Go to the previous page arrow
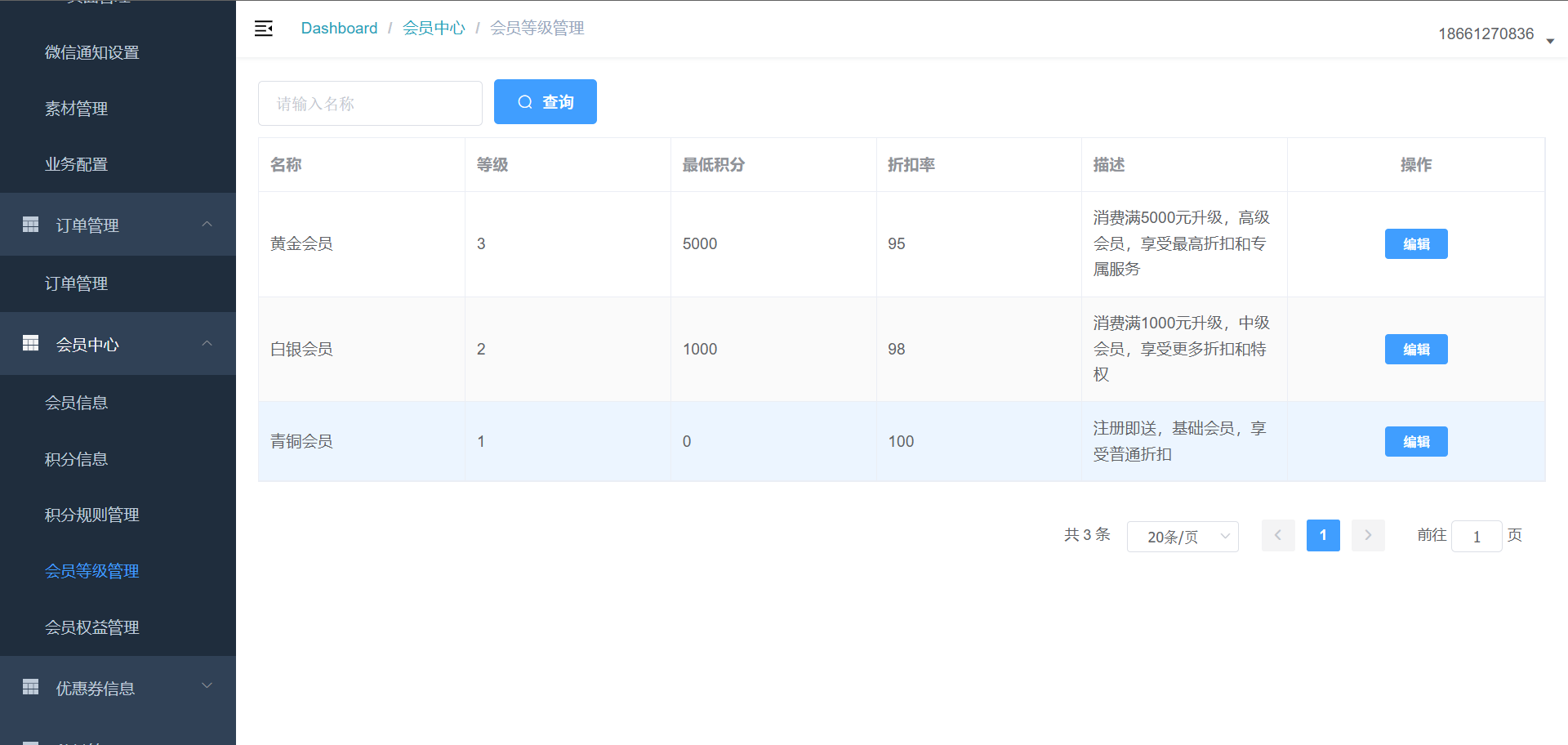The width and height of the screenshot is (1568, 745). [x=1278, y=536]
